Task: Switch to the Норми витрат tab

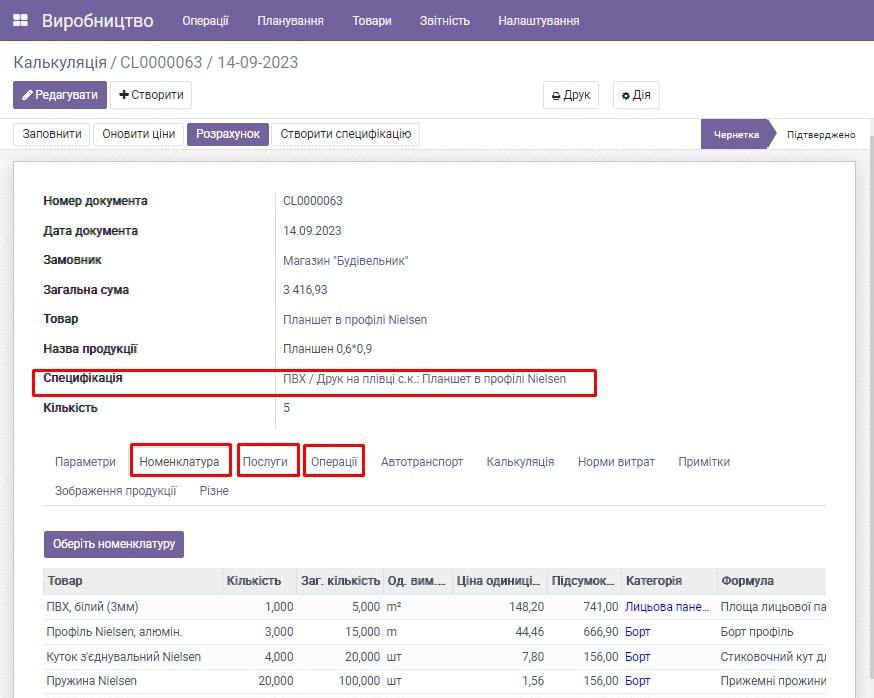Action: [x=616, y=462]
